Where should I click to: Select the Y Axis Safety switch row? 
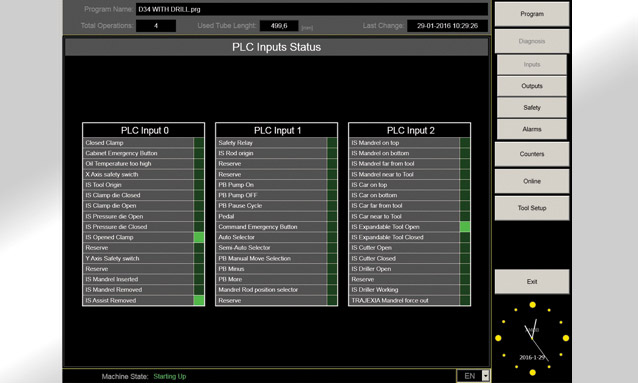[143, 258]
